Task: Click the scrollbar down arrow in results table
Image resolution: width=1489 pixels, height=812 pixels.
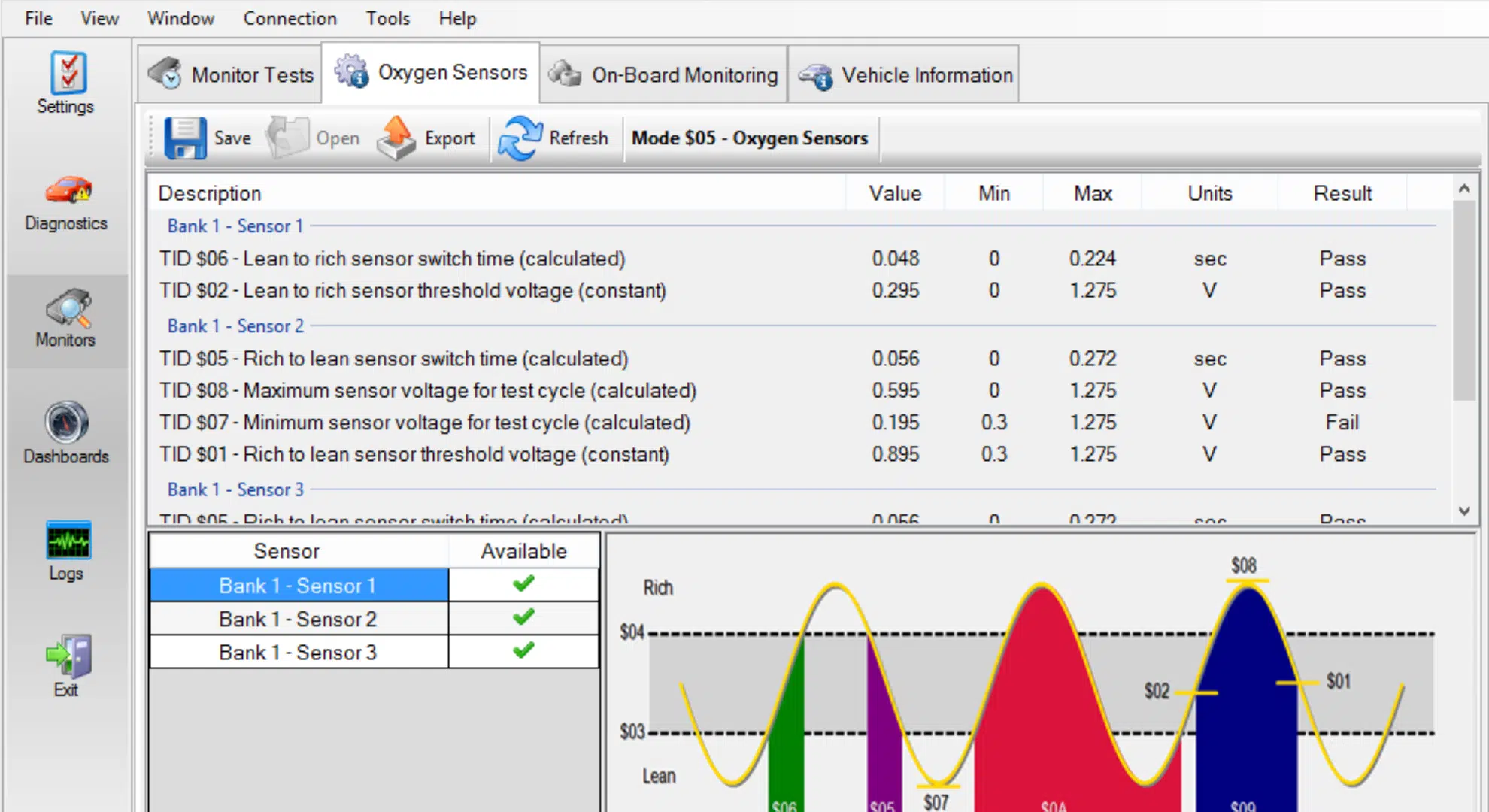Action: [x=1464, y=511]
